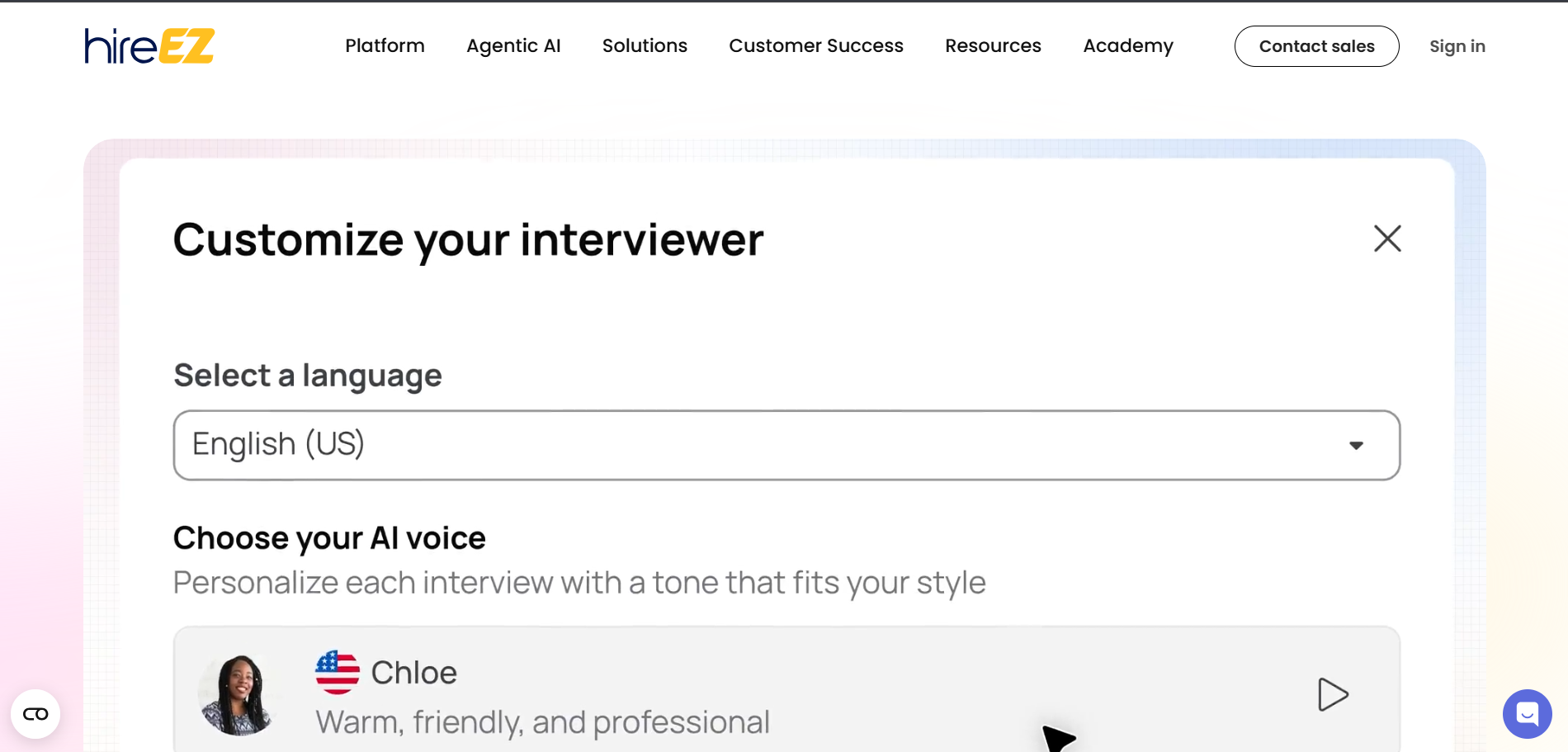Open the Academy menu
Viewport: 1568px width, 752px height.
tap(1127, 46)
